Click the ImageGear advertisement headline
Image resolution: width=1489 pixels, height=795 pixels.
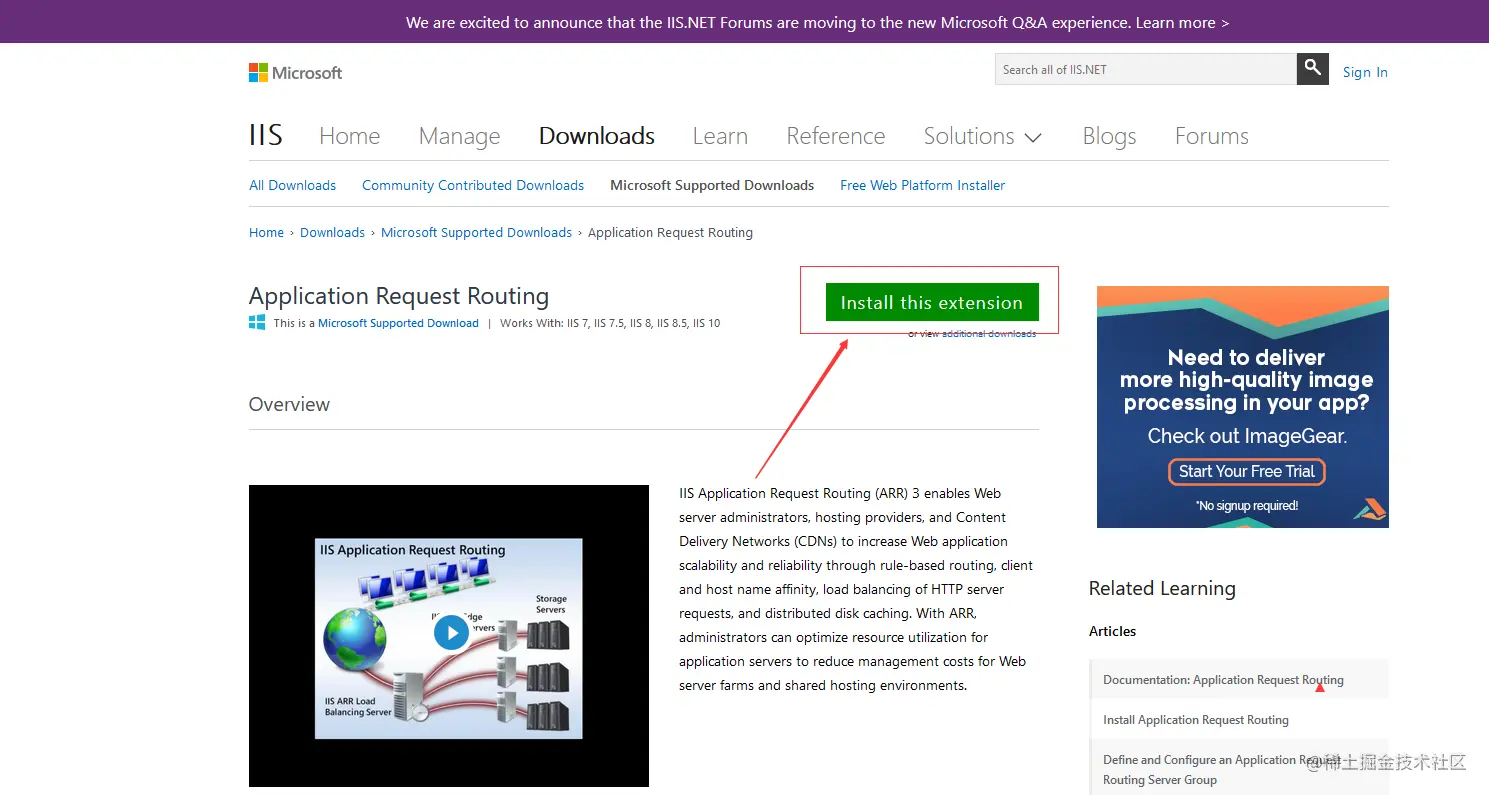coord(1246,380)
